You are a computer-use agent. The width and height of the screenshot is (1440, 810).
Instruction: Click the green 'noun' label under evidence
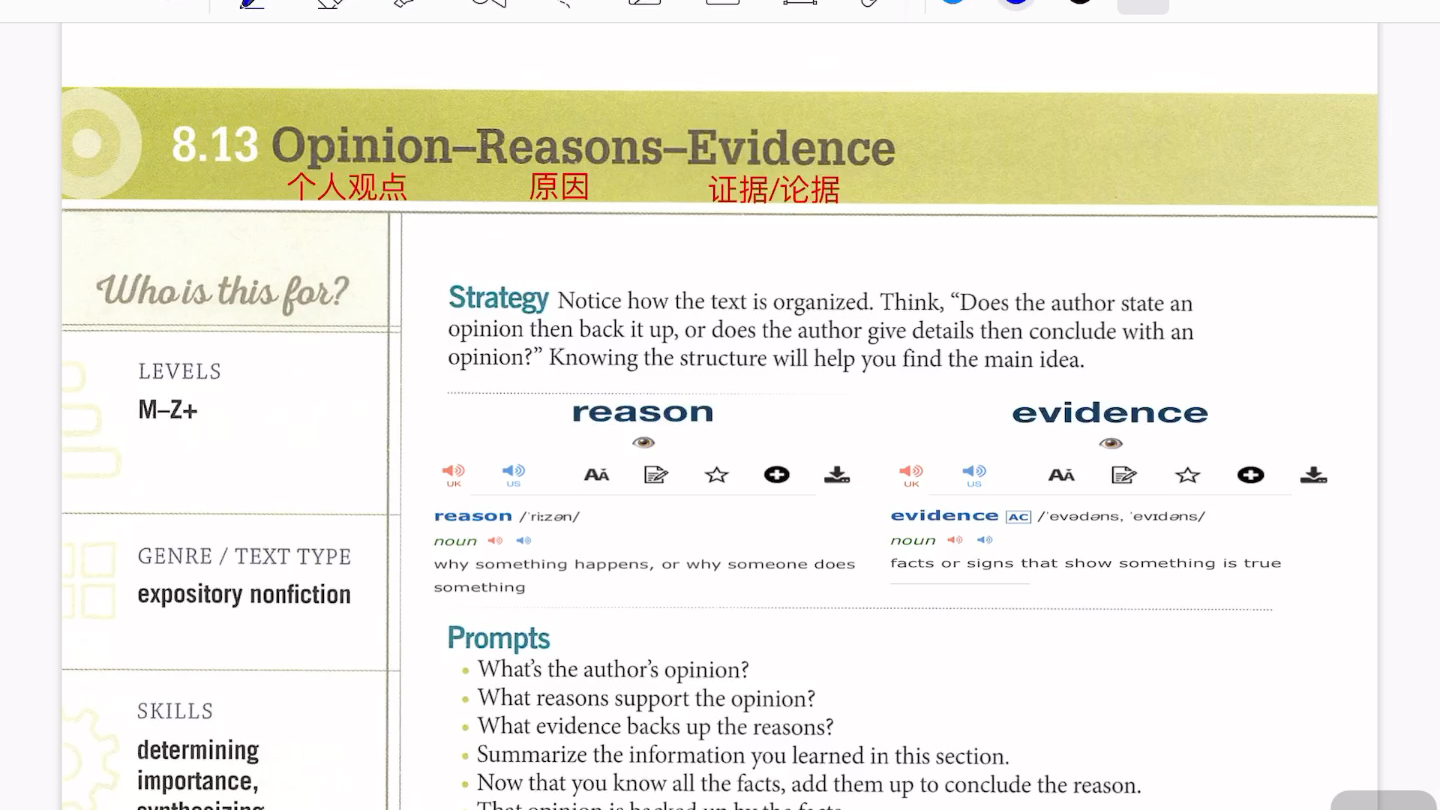coord(913,540)
